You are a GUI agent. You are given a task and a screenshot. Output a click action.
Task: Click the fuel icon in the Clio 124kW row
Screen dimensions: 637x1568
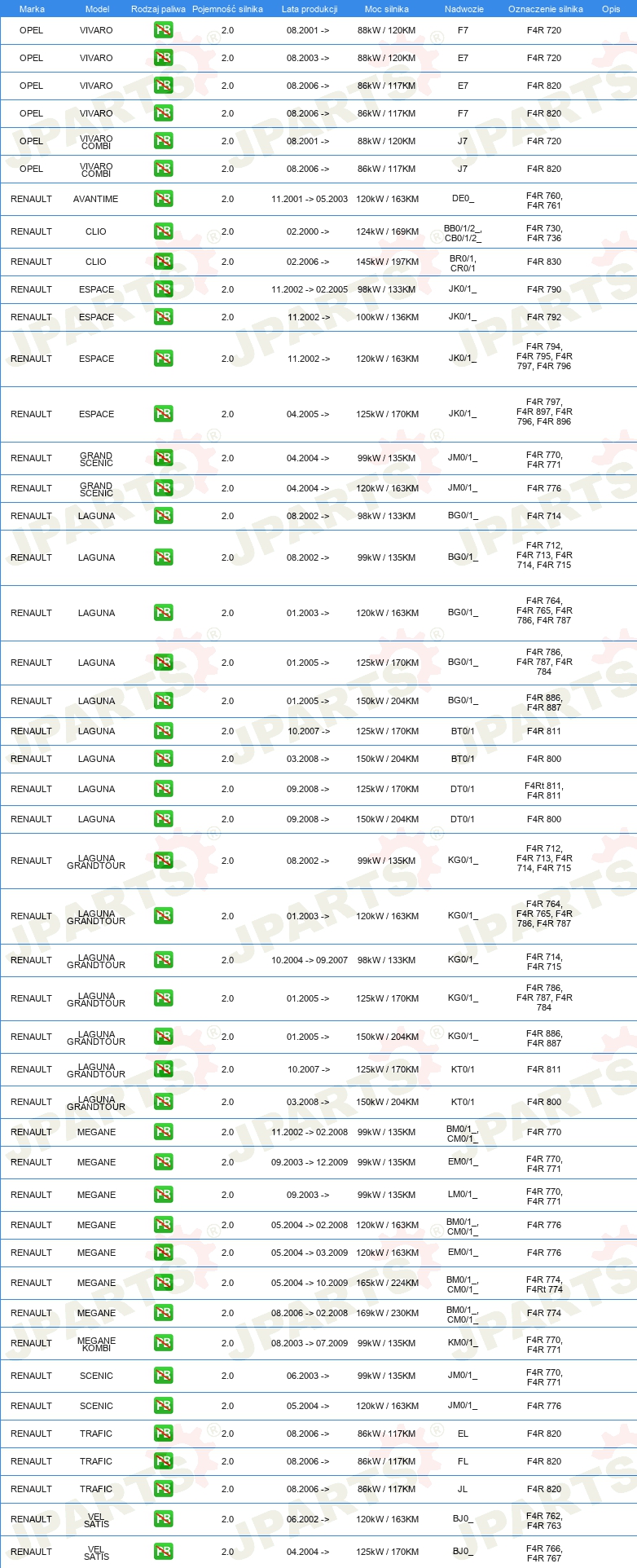pos(164,231)
